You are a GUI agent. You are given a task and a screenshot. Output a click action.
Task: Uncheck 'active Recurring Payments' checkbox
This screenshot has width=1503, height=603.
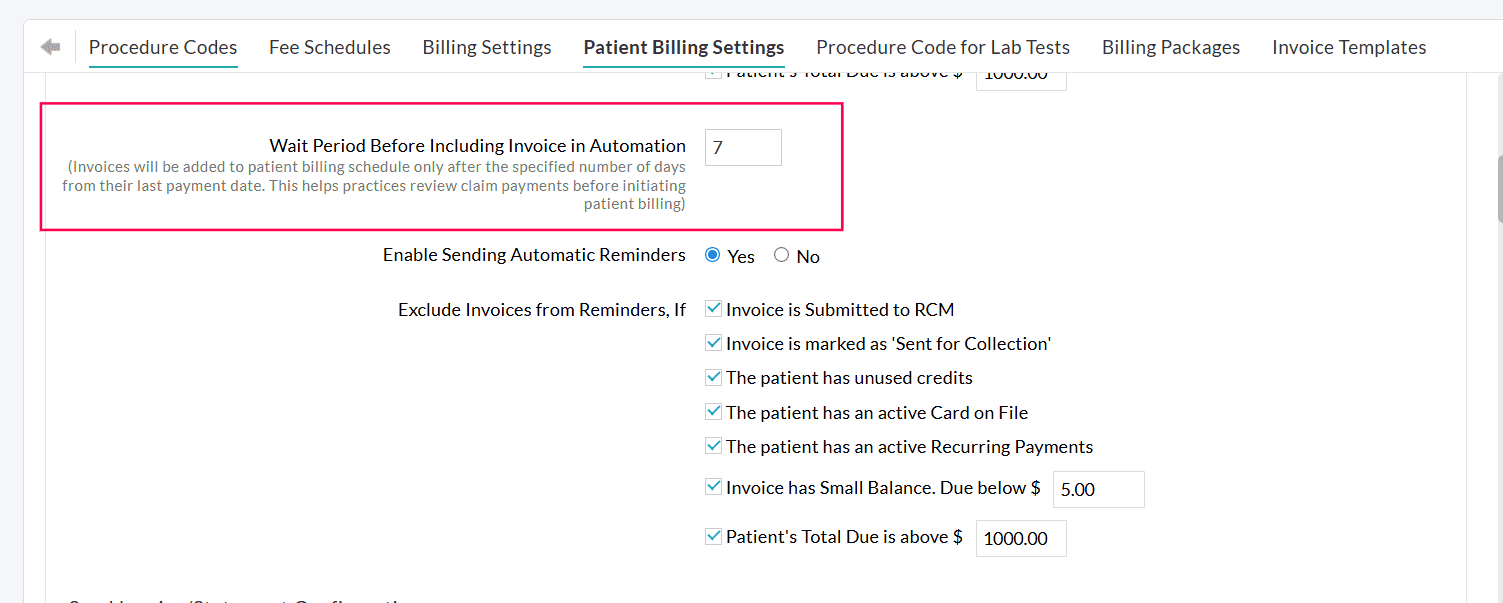[x=714, y=446]
